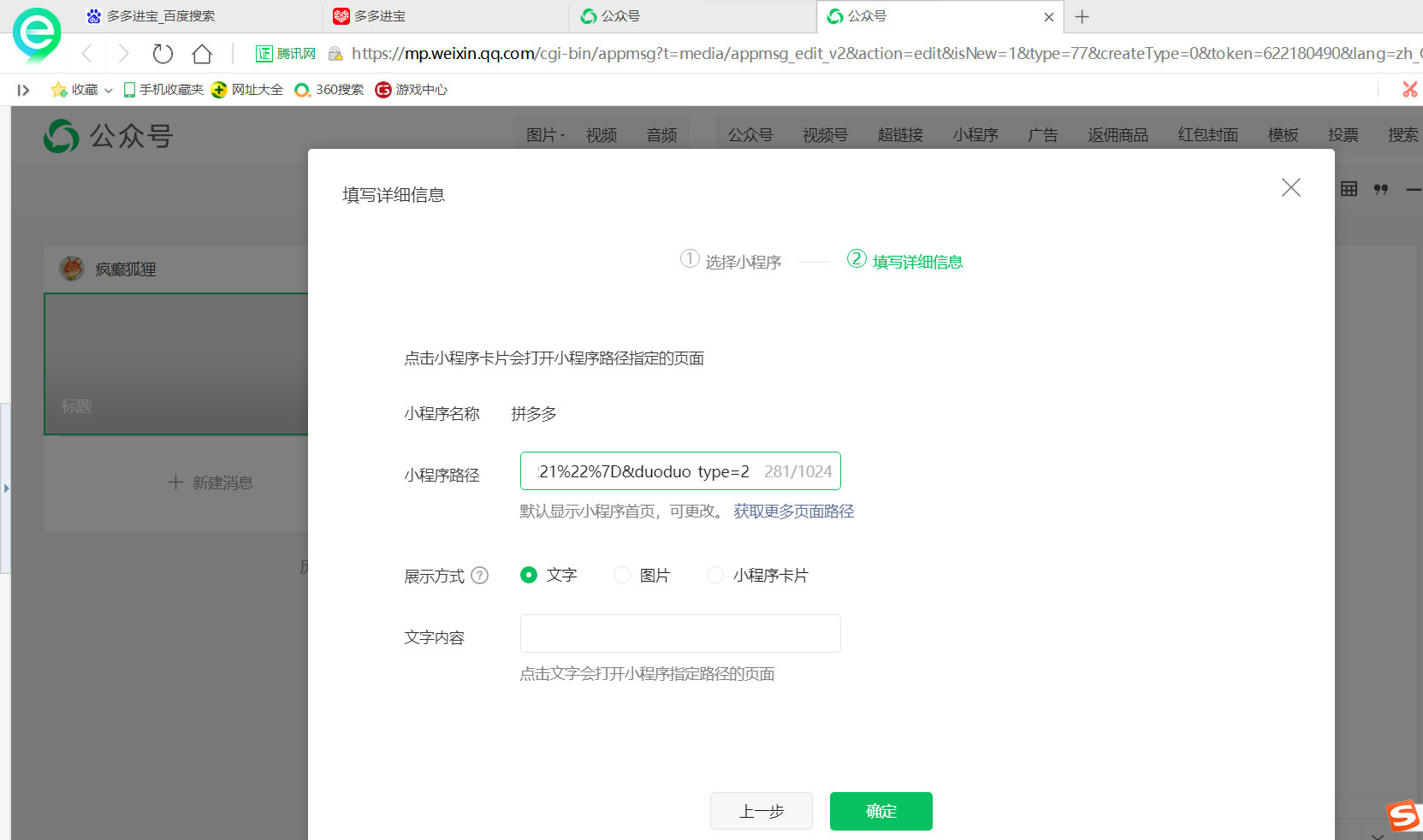Click the 上一步 button
The image size is (1423, 840).
762,811
